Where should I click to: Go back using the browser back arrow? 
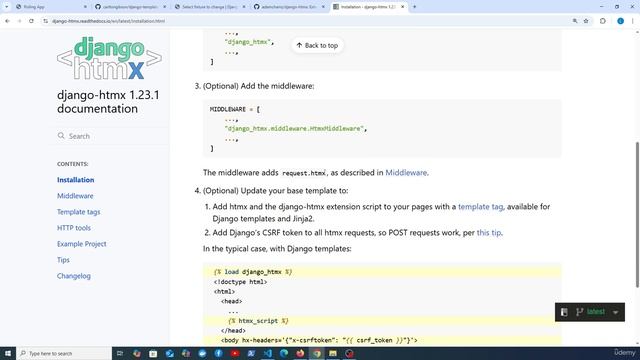pyautogui.click(x=7, y=21)
